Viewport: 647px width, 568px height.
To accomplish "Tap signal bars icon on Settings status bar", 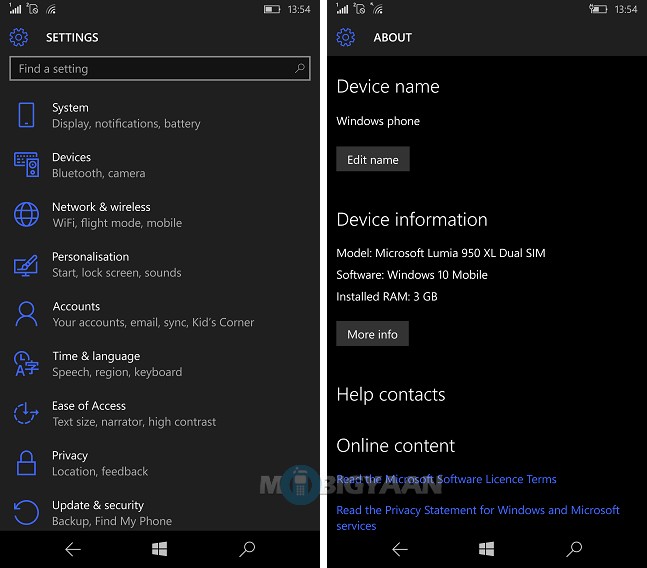I will [15, 9].
